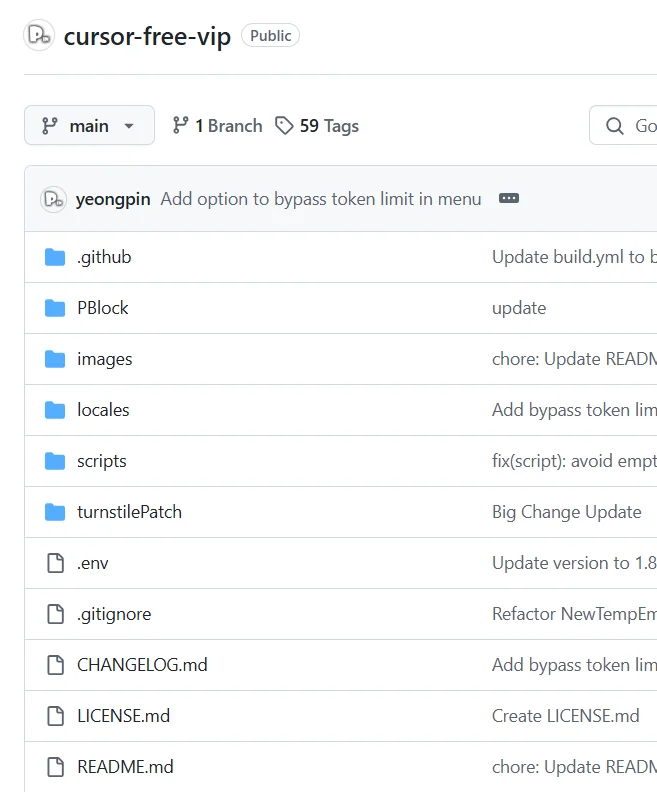Screen dimensions: 657x792
Task: Open the PBlock folder
Action: tap(103, 308)
